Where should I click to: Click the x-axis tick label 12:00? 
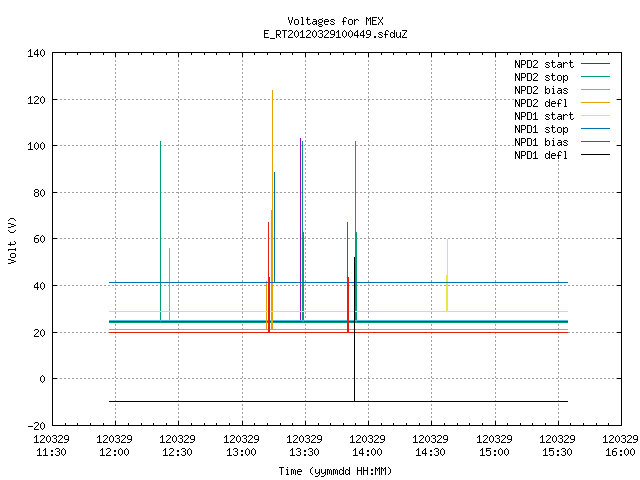[x=114, y=452]
